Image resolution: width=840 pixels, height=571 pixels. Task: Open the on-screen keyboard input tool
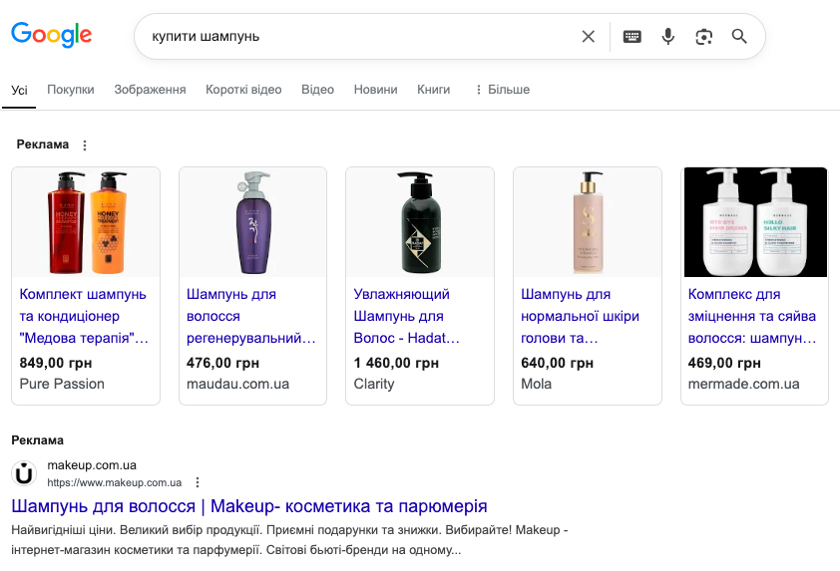(x=632, y=36)
